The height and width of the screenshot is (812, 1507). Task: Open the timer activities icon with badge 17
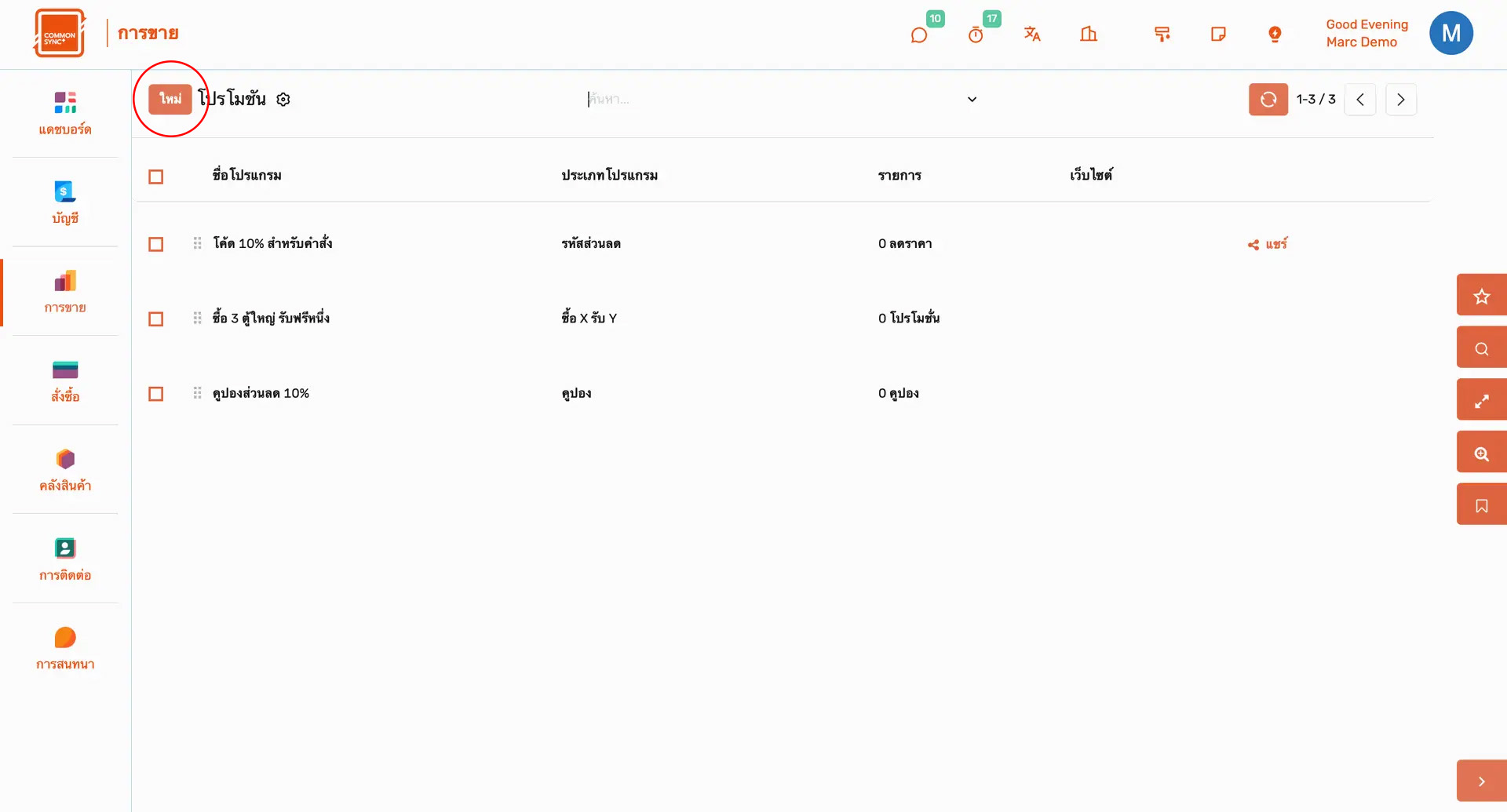pyautogui.click(x=976, y=35)
